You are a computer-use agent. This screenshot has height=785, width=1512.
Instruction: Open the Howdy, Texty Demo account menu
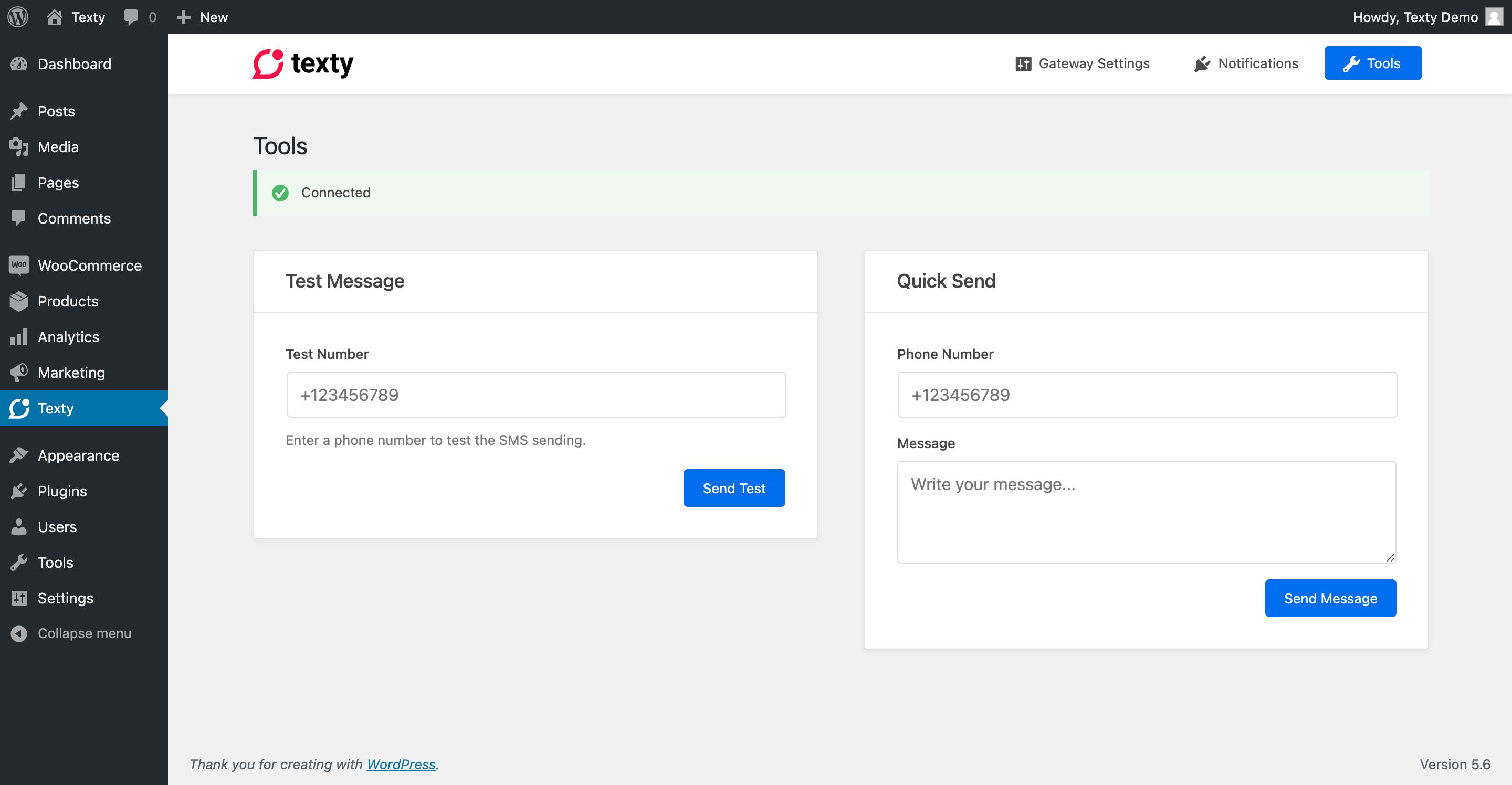coord(1427,16)
